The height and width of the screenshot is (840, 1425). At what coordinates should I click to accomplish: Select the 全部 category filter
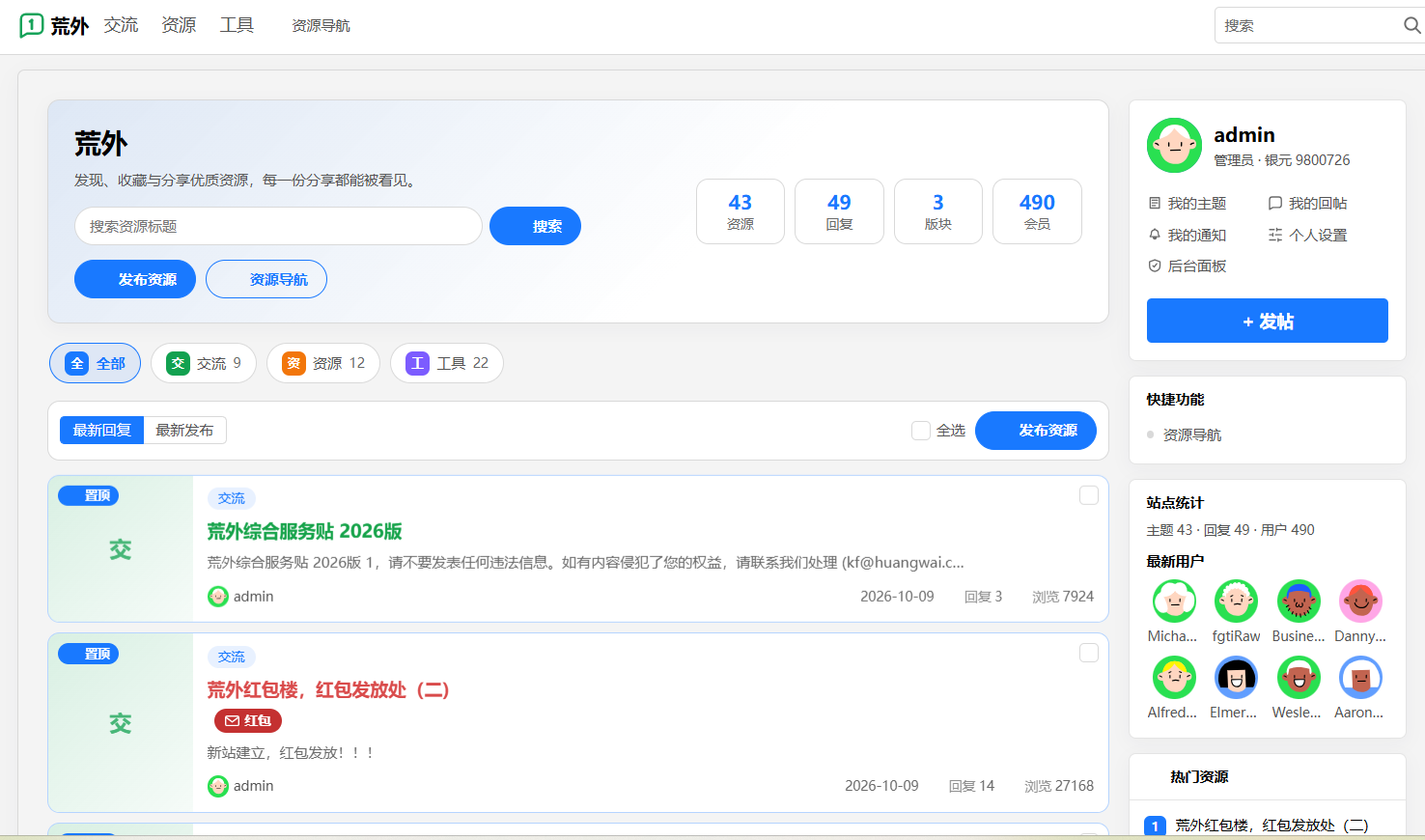tap(95, 363)
